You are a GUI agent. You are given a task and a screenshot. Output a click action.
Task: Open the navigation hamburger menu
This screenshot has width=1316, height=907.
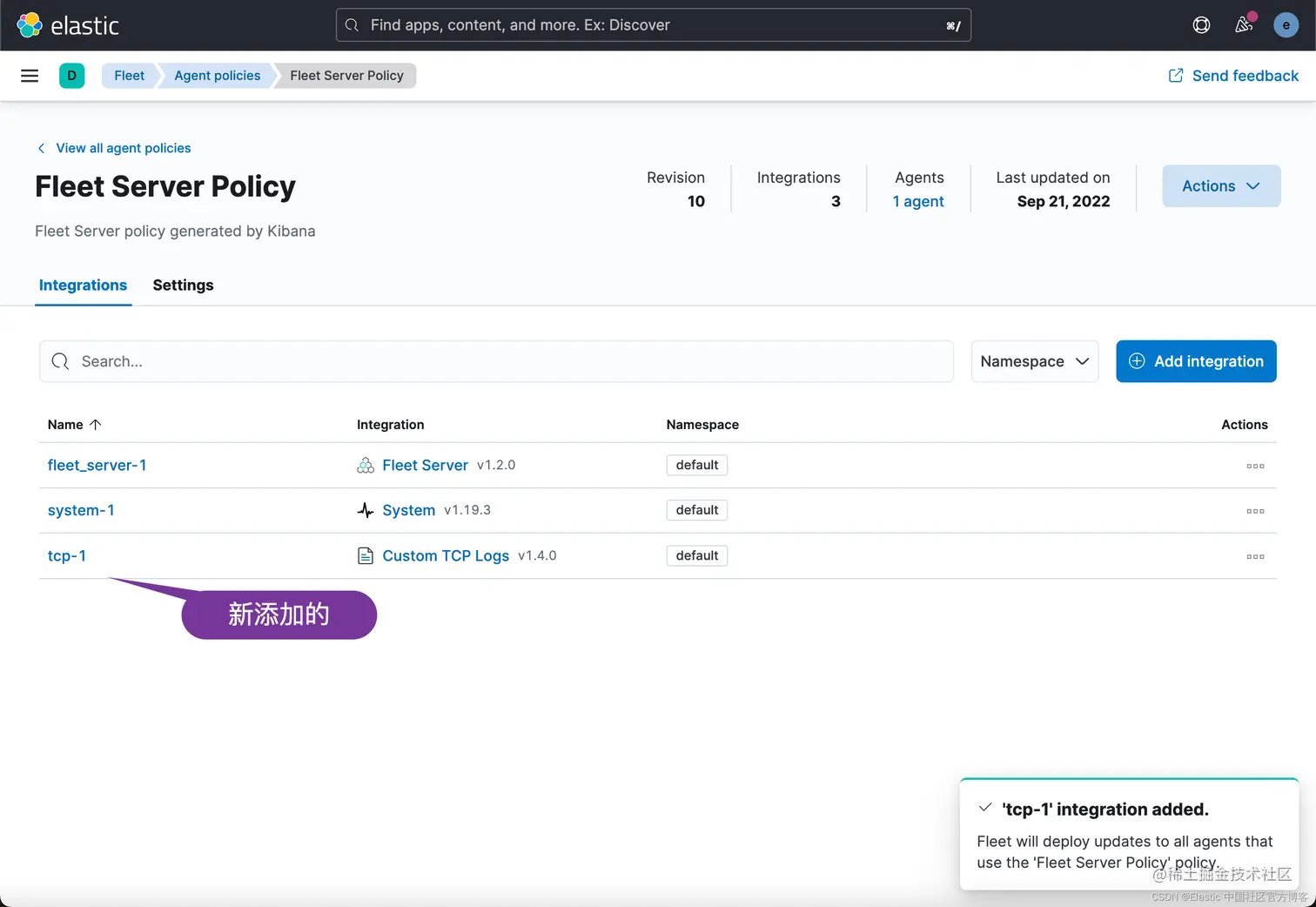coord(30,76)
